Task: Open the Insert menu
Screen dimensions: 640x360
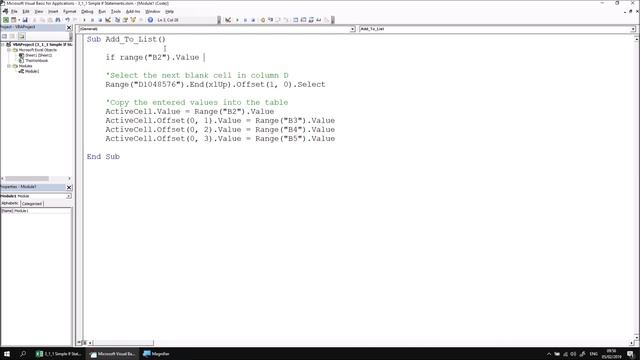Action: coord(53,11)
